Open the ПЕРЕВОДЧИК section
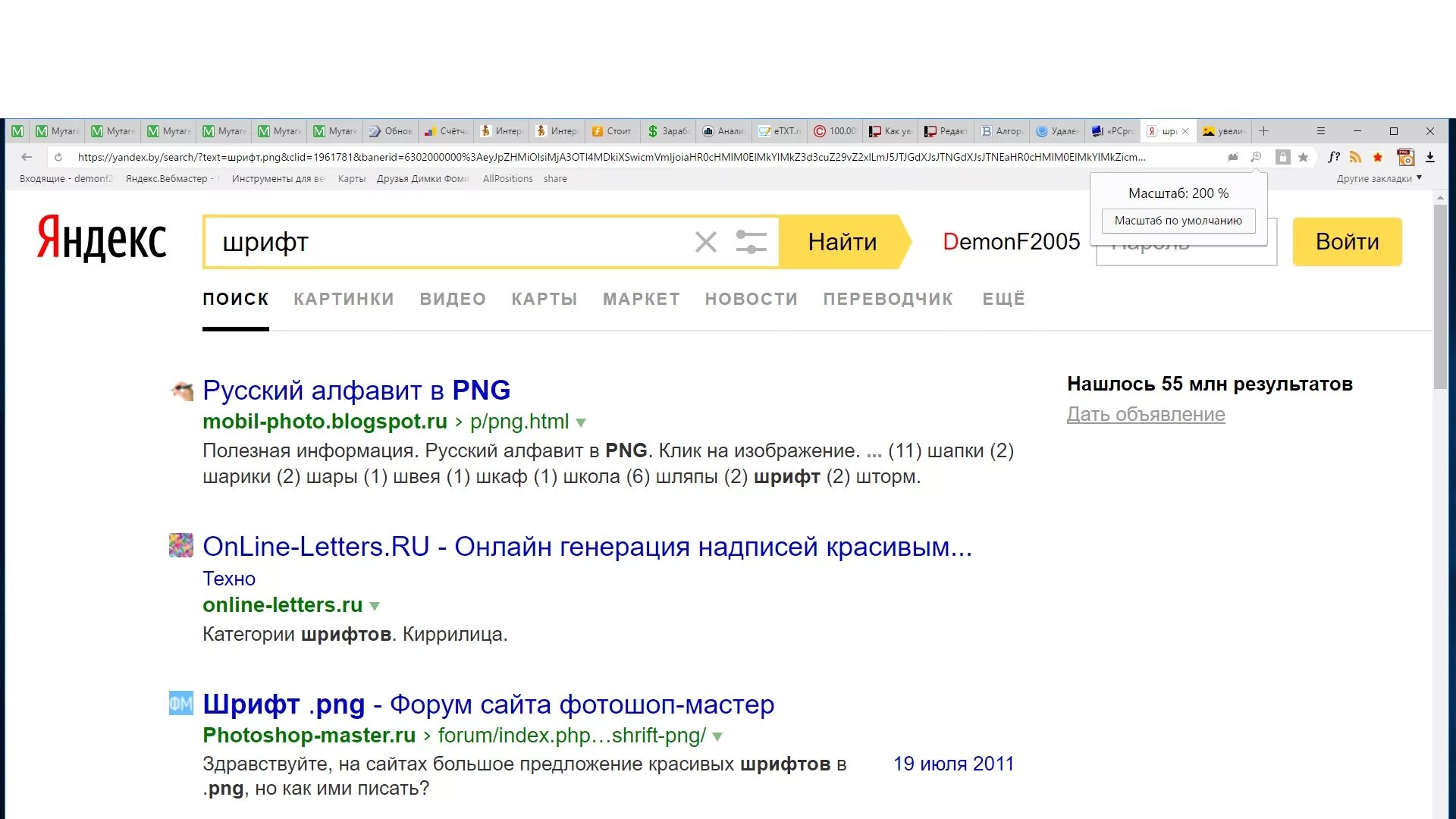 pos(888,299)
